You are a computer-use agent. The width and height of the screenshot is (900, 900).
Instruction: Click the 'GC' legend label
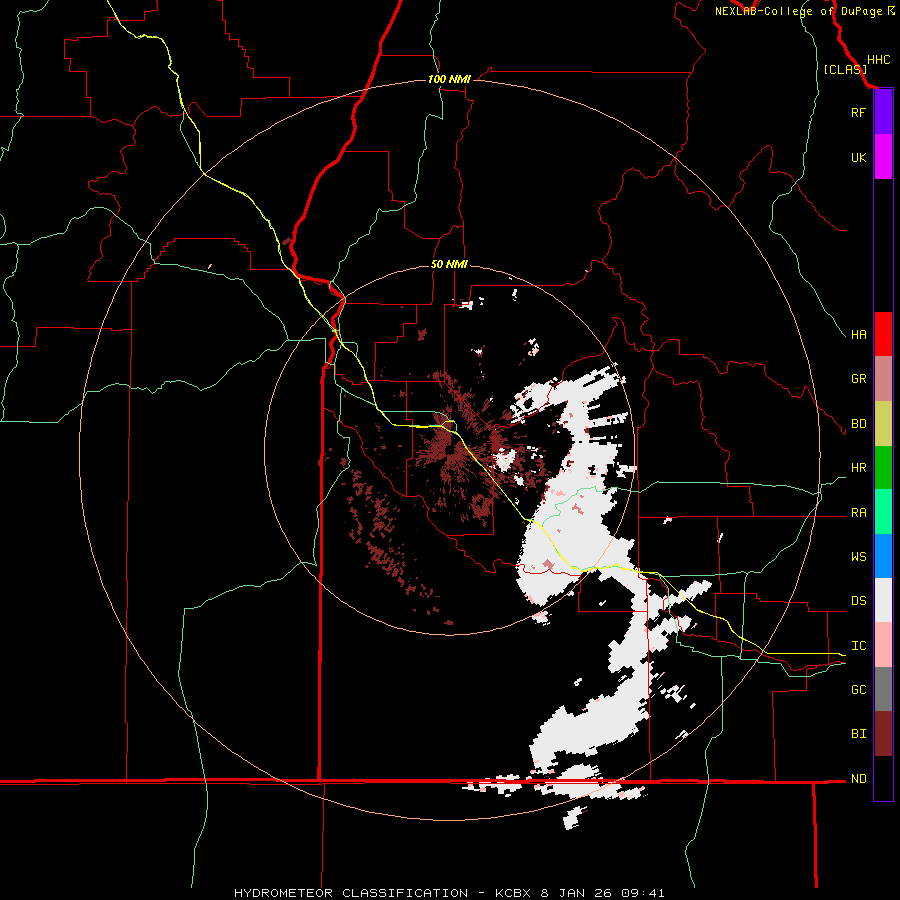pos(858,690)
